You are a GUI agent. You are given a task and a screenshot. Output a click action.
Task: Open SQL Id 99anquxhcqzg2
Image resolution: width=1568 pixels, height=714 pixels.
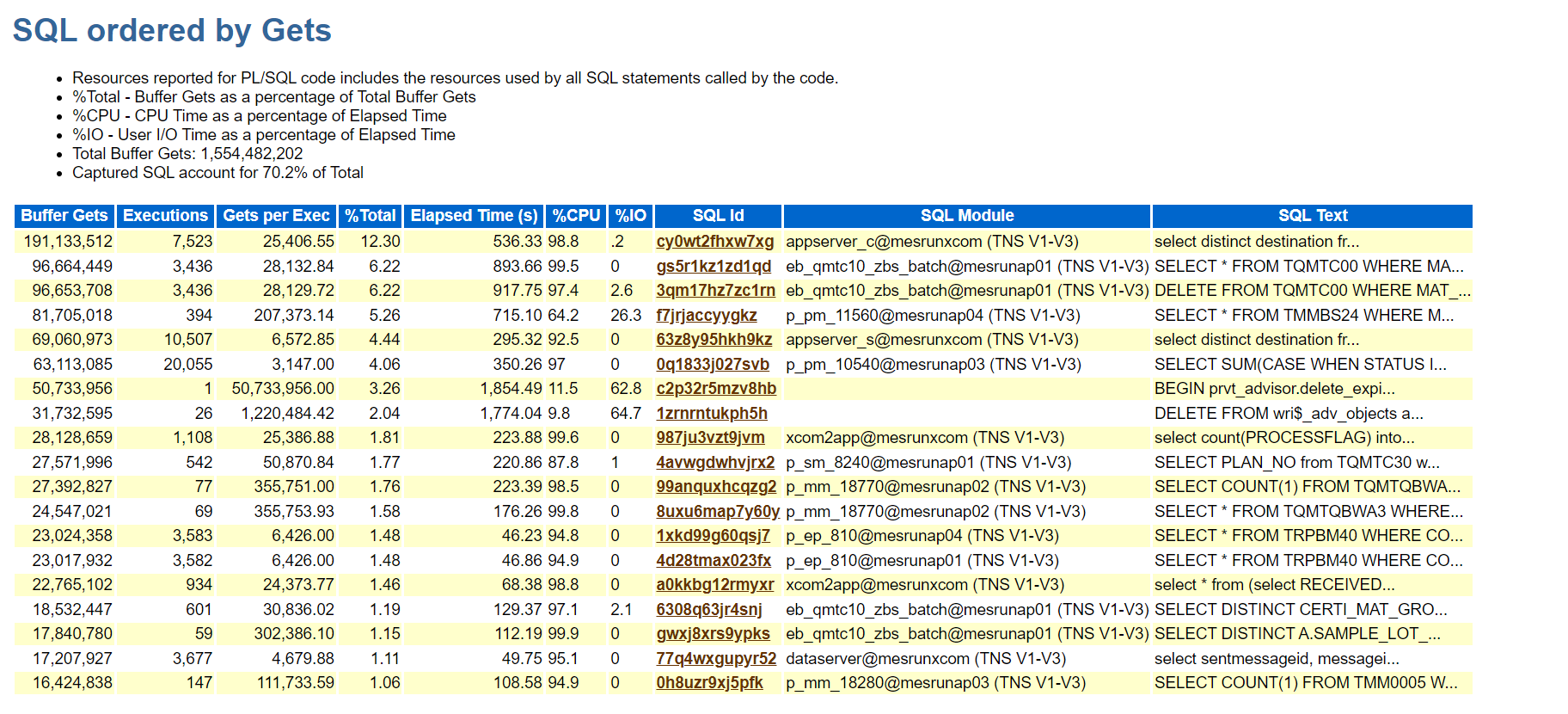[716, 487]
